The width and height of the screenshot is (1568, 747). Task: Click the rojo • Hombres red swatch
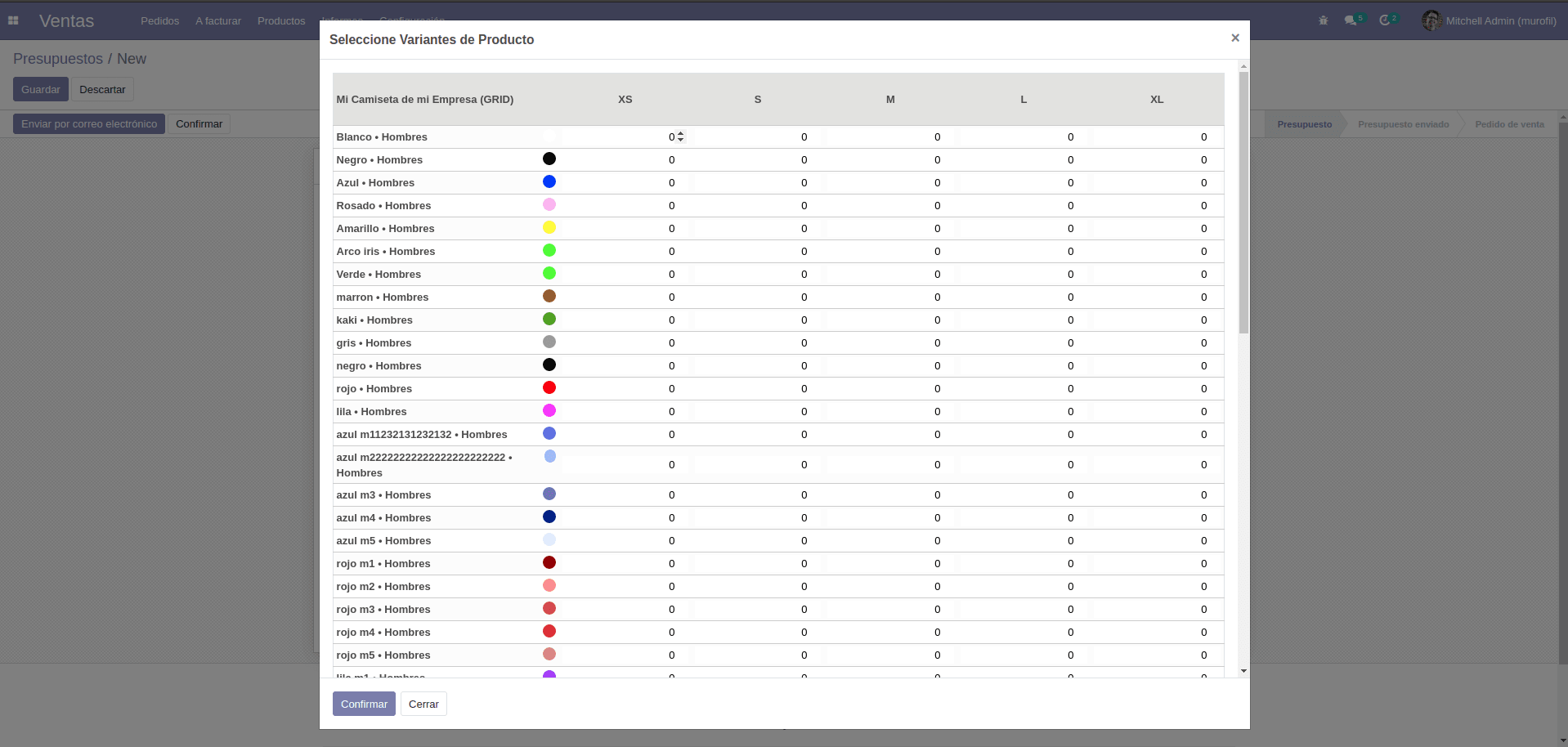(549, 387)
